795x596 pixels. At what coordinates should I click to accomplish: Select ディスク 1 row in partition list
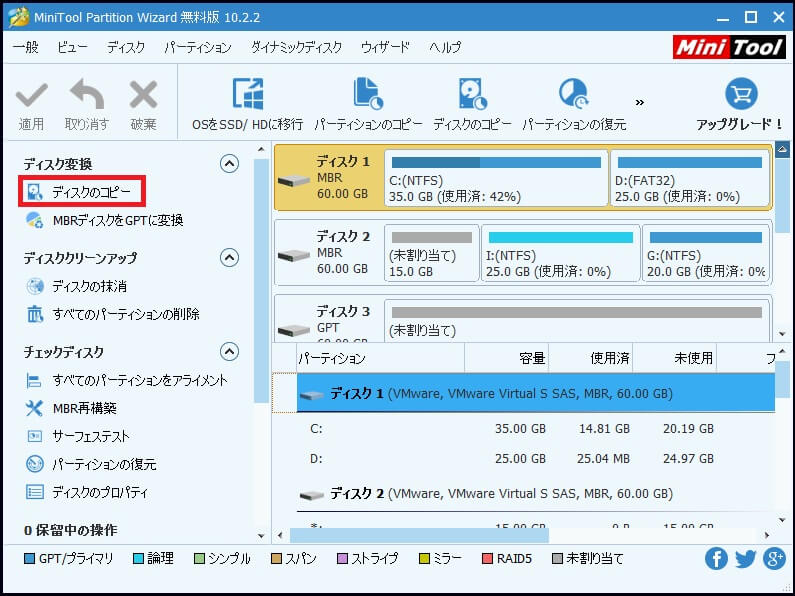click(536, 393)
